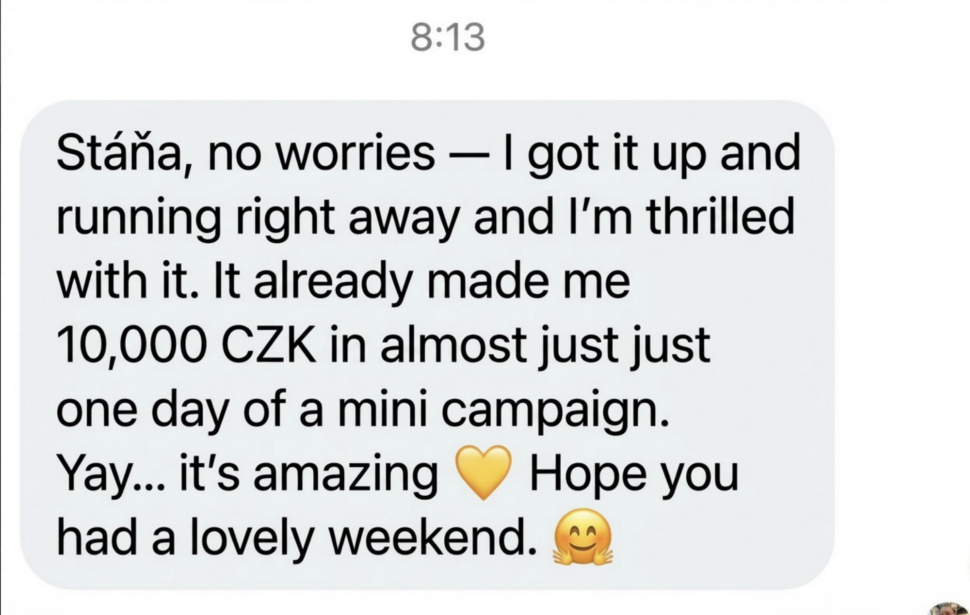
Task: Select the "10,000" amount in the message
Action: click(x=128, y=346)
